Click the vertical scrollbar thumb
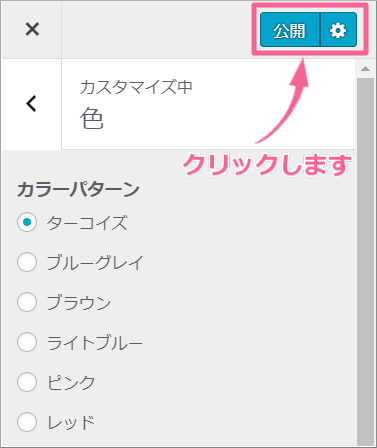Viewport: 377px width, 448px height. 366,262
